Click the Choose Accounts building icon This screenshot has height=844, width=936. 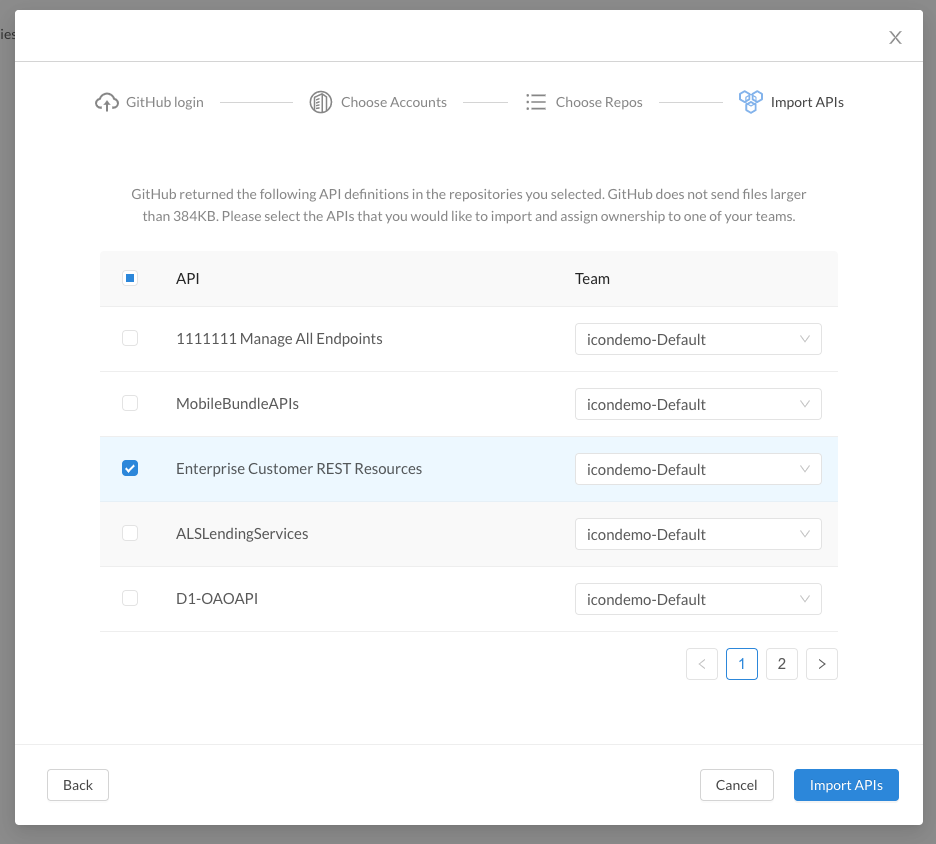click(x=320, y=102)
